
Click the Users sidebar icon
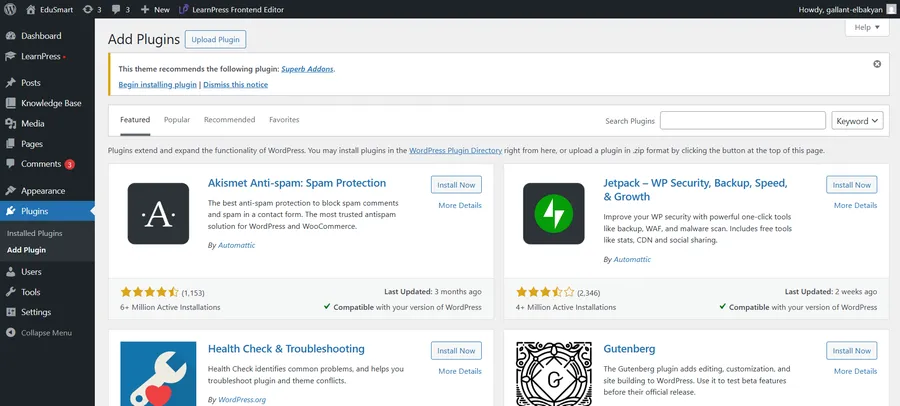(x=10, y=272)
